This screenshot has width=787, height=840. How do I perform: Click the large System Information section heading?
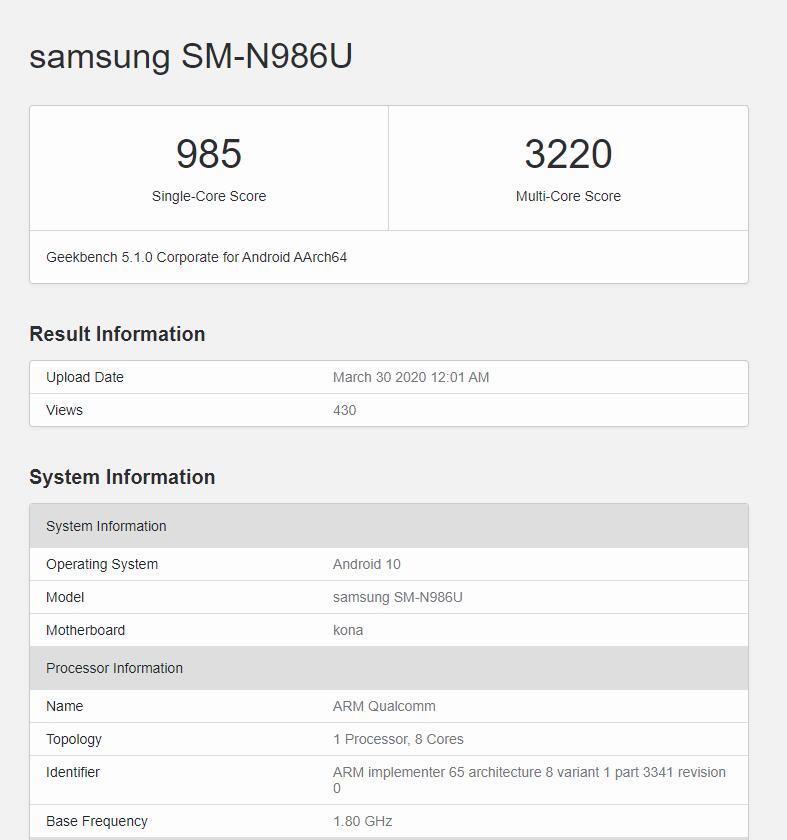coord(122,477)
